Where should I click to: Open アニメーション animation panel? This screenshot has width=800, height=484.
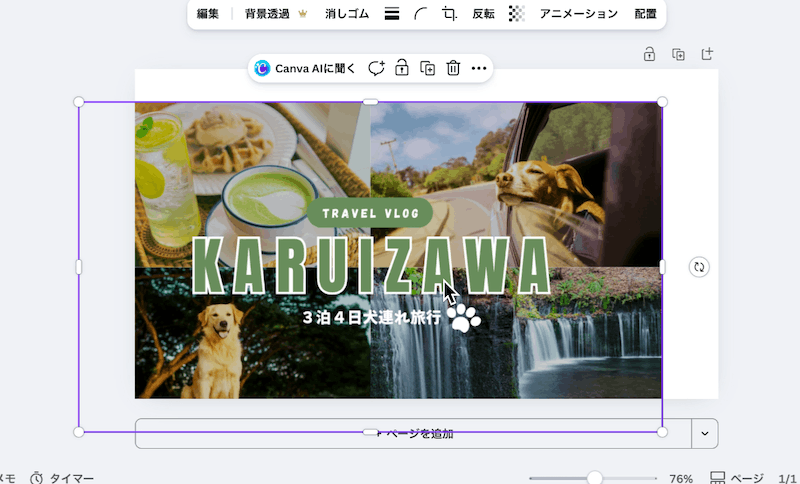(x=579, y=14)
